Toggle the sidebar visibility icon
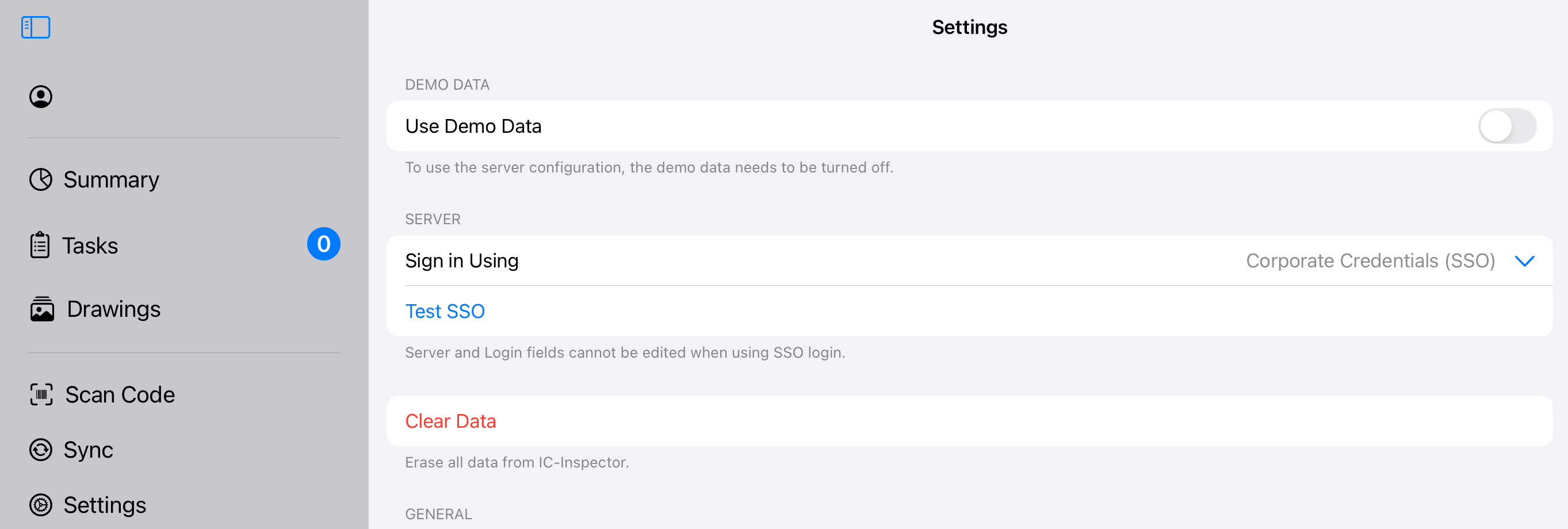 point(35,28)
